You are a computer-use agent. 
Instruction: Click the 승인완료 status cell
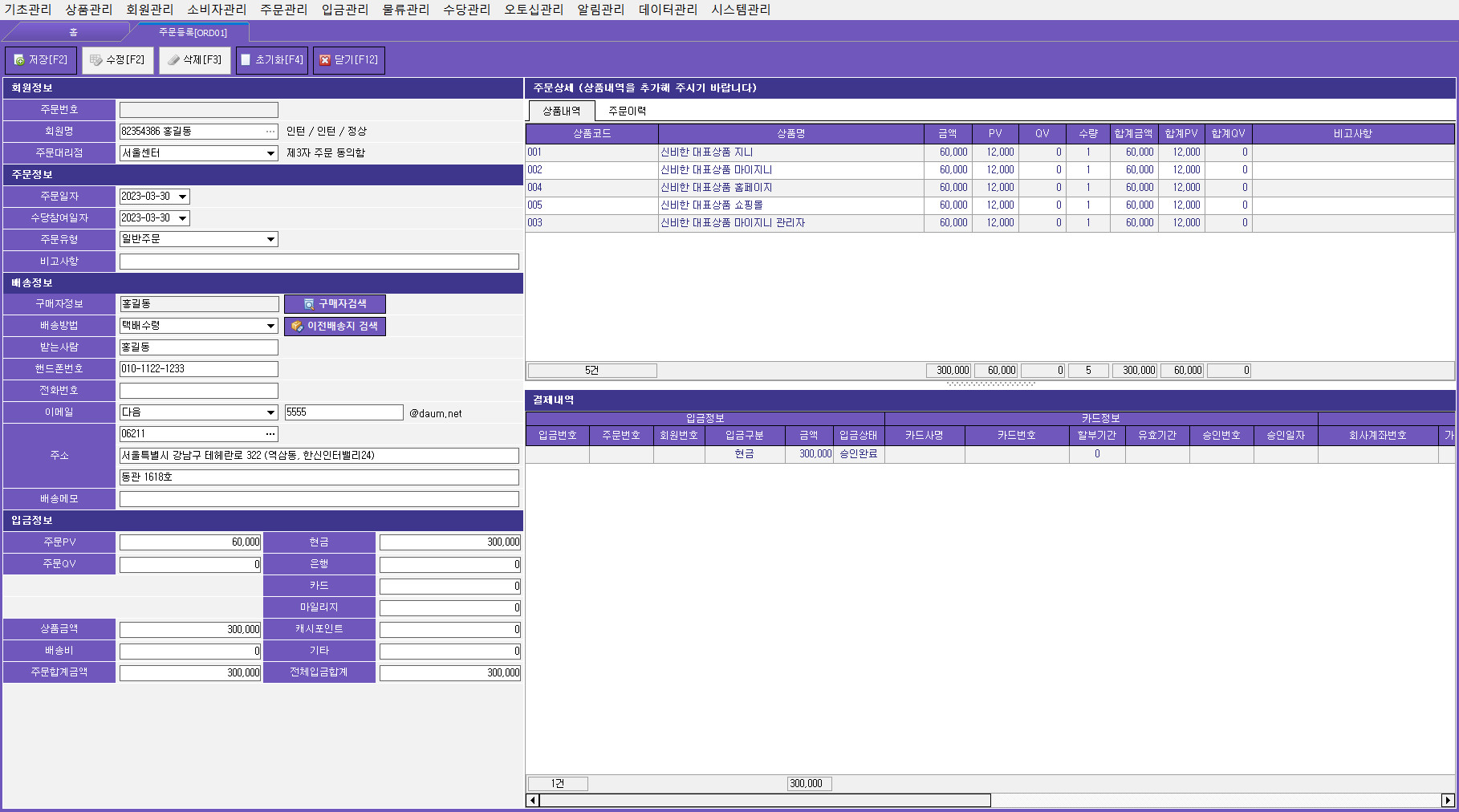pyautogui.click(x=859, y=454)
